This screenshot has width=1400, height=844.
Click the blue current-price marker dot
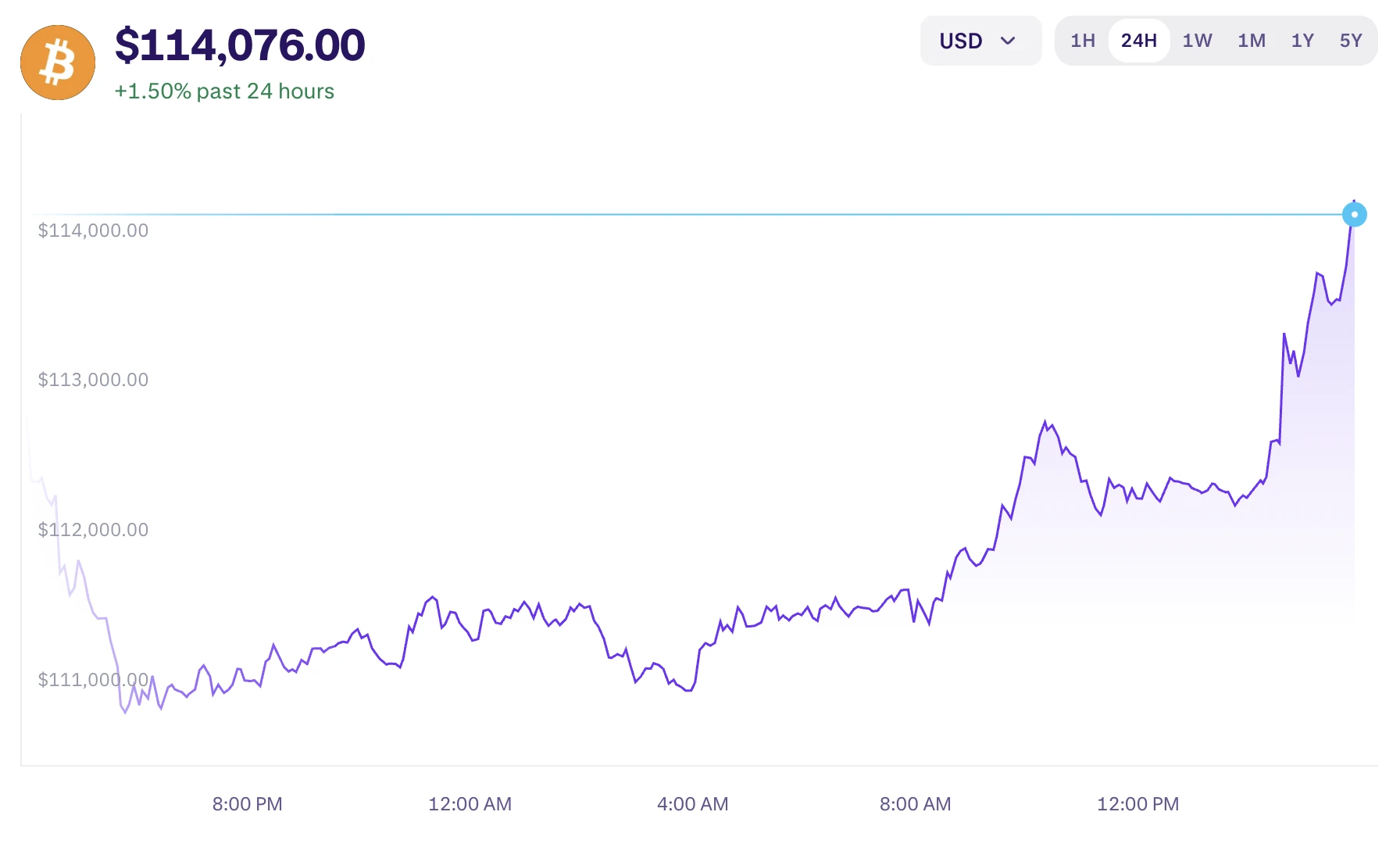click(1354, 214)
